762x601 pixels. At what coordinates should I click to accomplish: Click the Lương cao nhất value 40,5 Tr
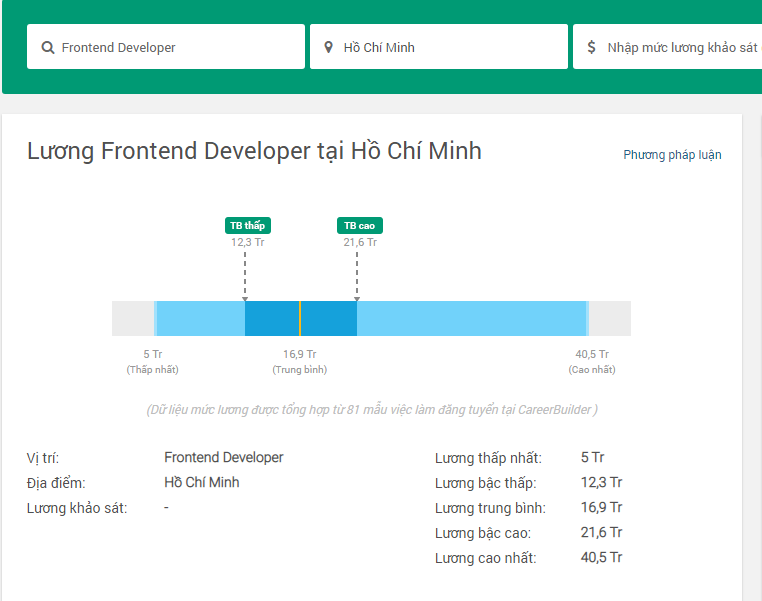tap(601, 557)
